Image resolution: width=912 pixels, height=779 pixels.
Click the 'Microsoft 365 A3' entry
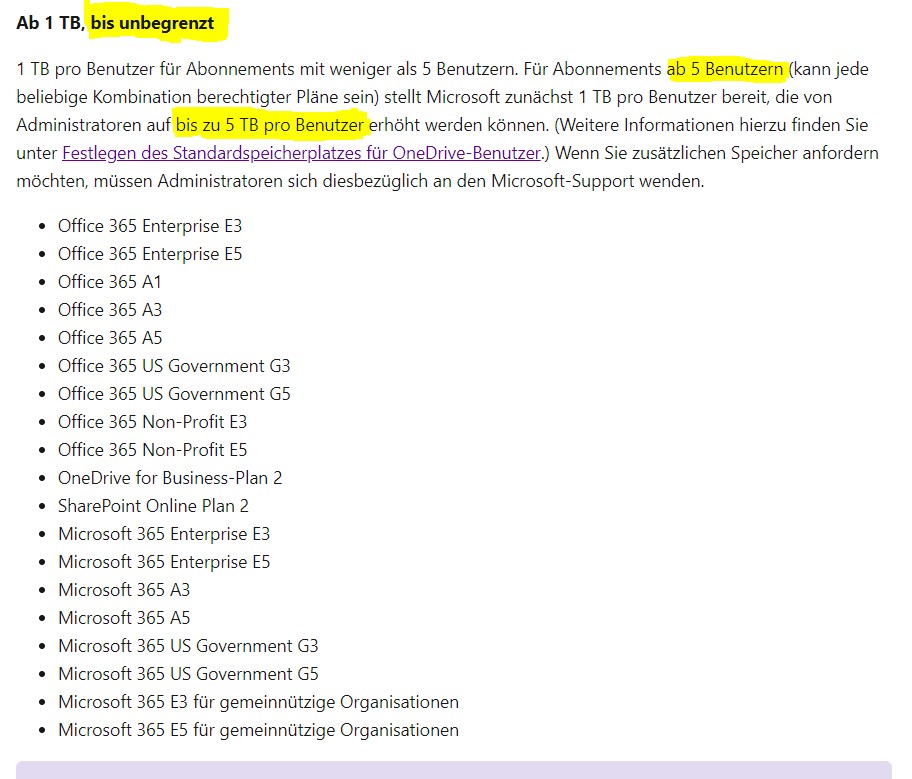tap(124, 590)
